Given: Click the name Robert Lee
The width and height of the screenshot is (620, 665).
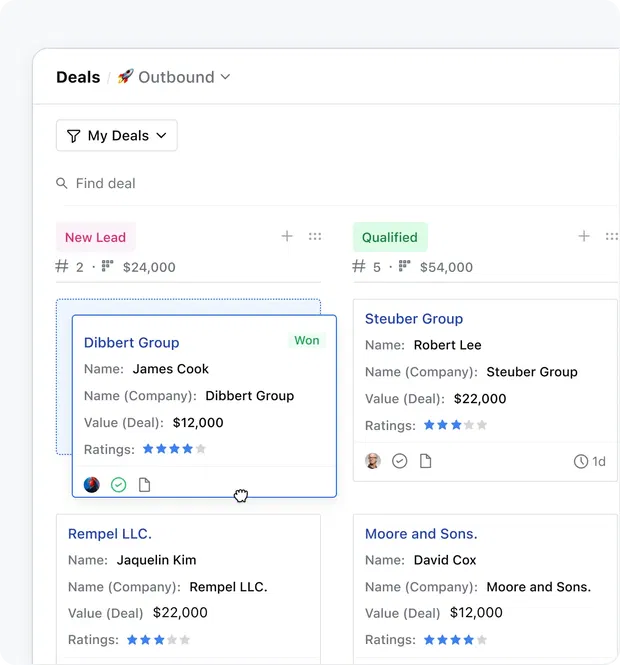Looking at the screenshot, I should pos(447,345).
